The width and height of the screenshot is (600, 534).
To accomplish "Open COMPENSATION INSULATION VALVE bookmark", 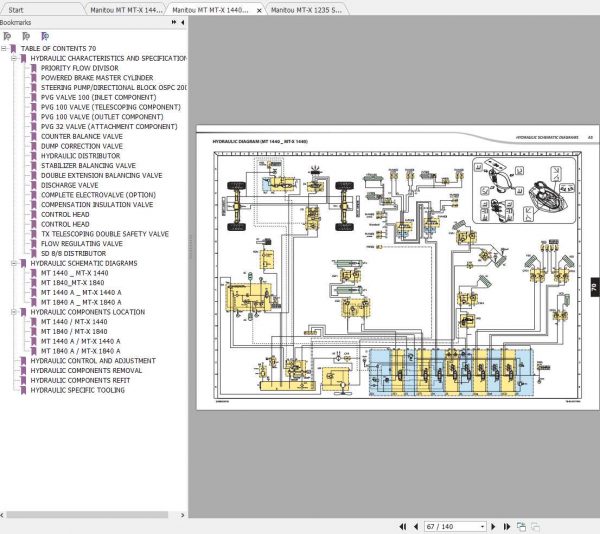I will point(97,205).
